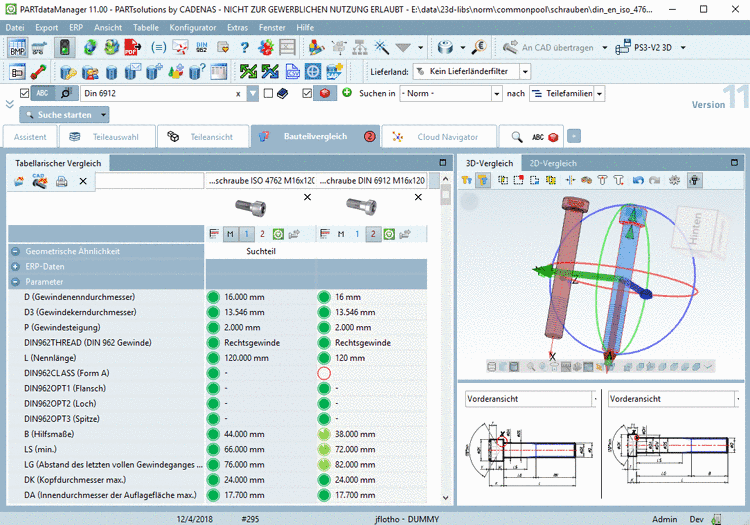Toggle the M button for ISO 4762 column

(230, 234)
